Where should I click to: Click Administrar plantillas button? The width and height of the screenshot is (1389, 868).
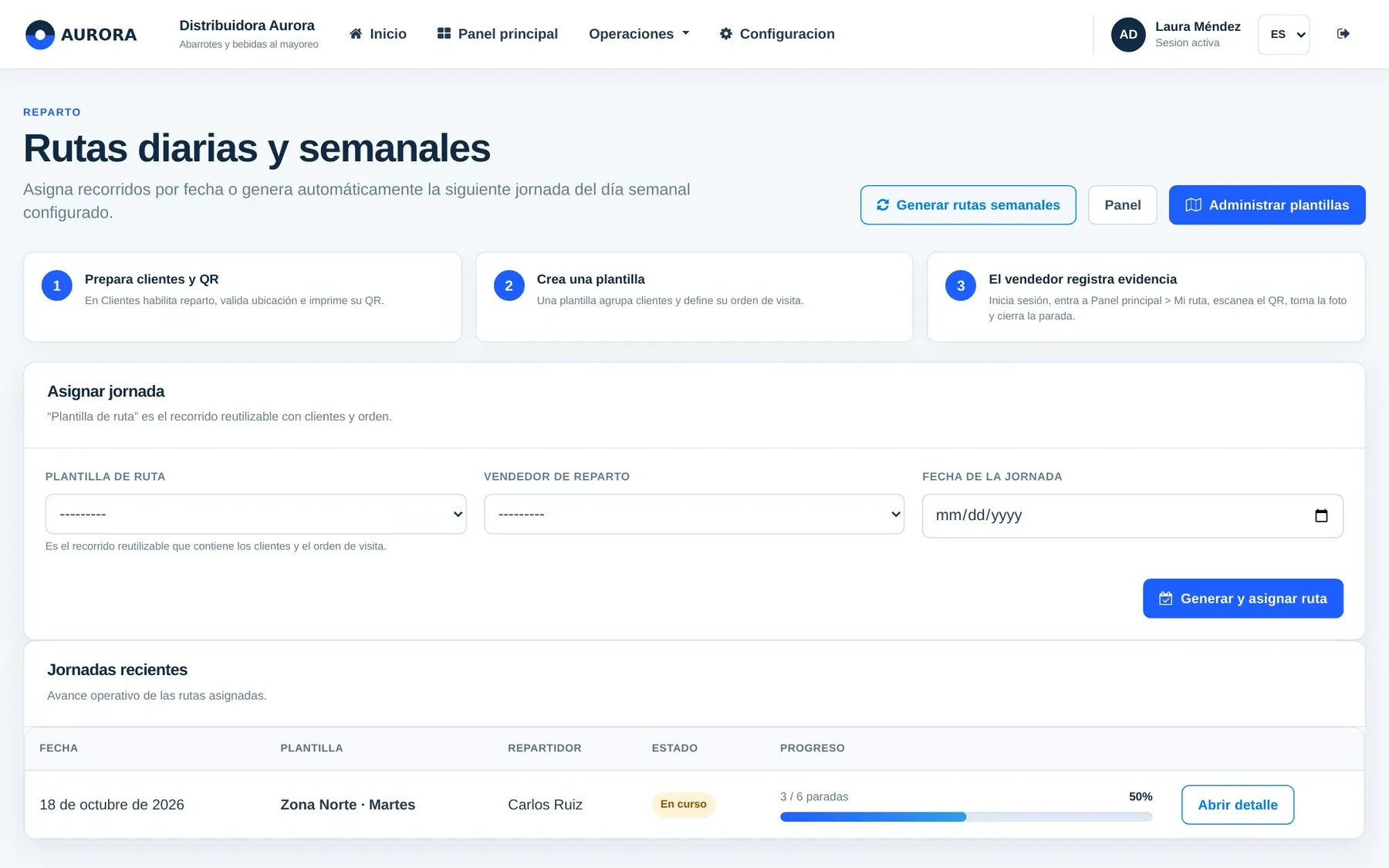point(1267,205)
